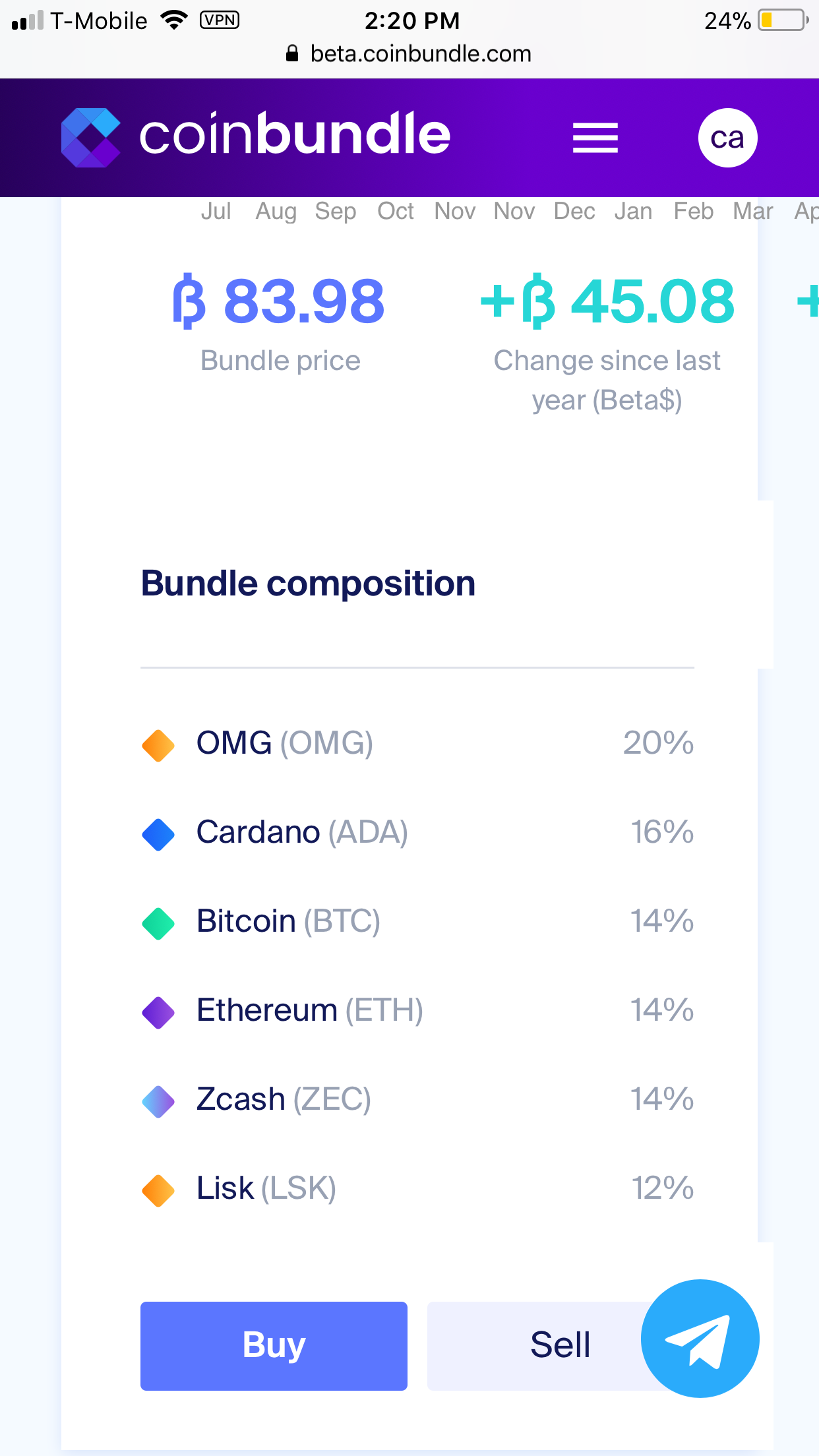Click the orange Lisk diamond icon
The width and height of the screenshot is (819, 1456).
coord(158,1190)
